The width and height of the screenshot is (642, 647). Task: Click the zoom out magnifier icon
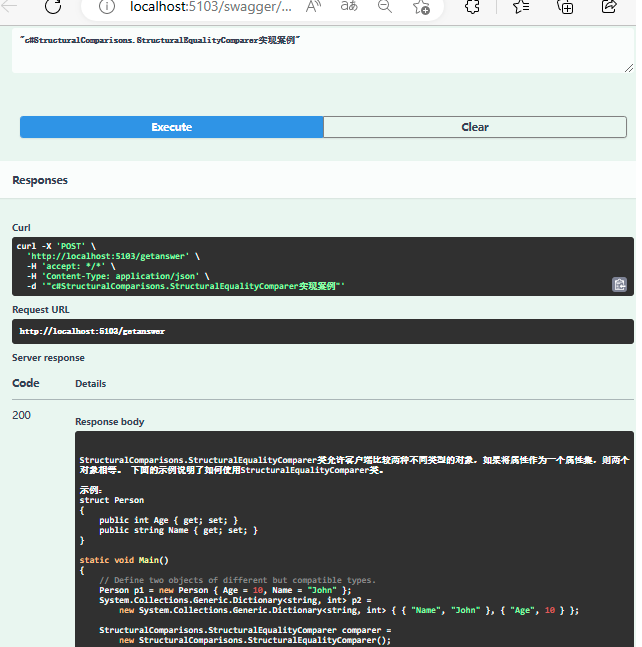tap(385, 7)
